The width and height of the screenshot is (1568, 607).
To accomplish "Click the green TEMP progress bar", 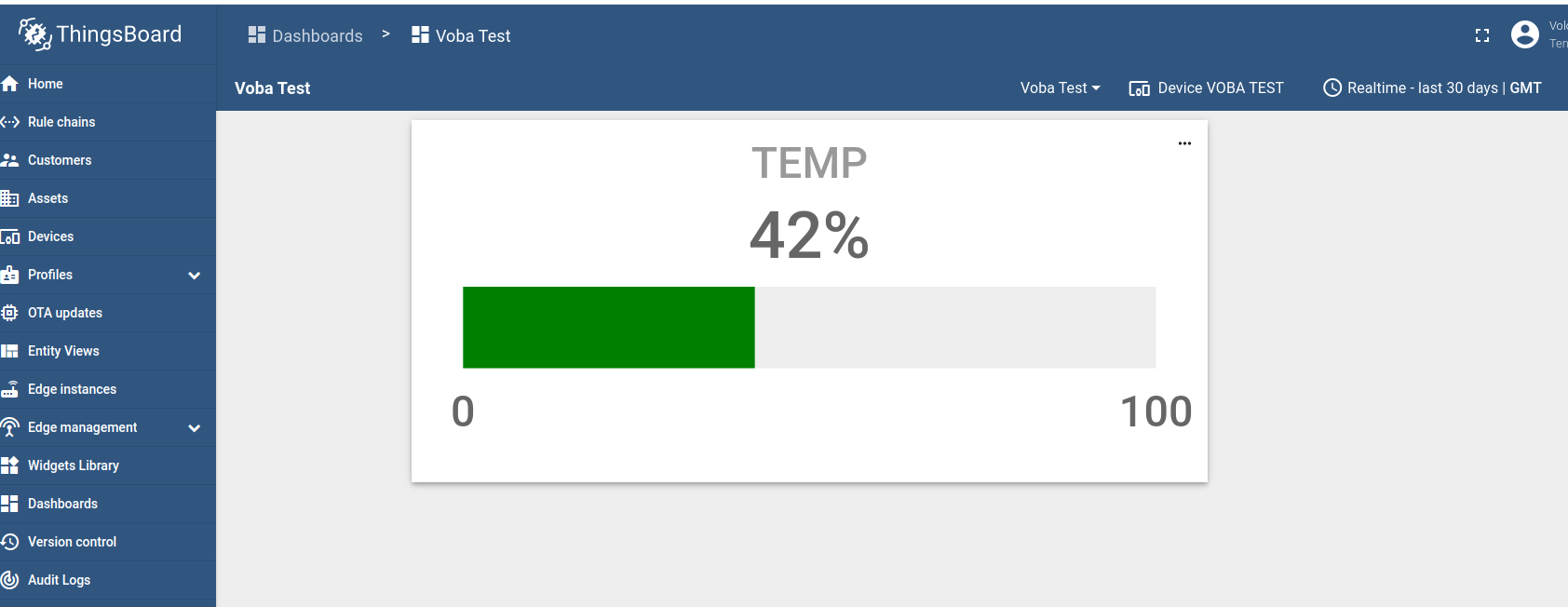I will (x=608, y=327).
